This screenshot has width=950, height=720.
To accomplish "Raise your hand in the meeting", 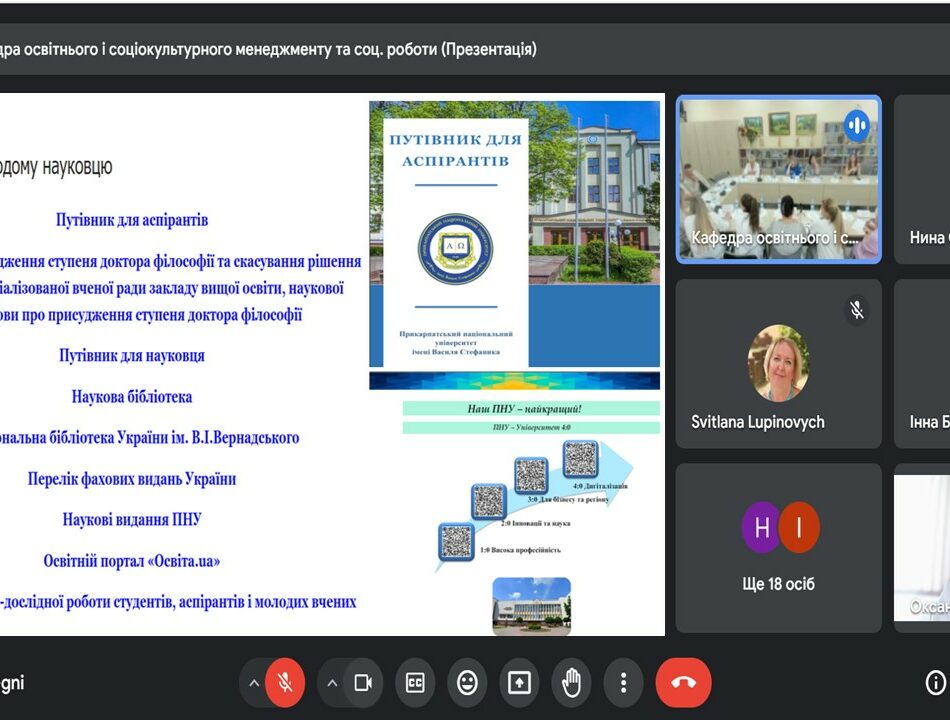I will [x=571, y=683].
